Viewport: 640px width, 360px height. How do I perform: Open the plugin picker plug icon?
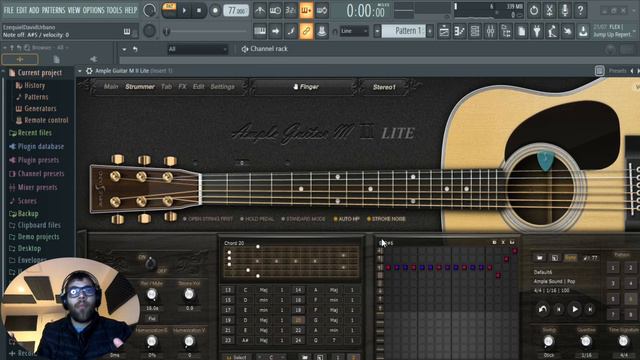(537, 31)
